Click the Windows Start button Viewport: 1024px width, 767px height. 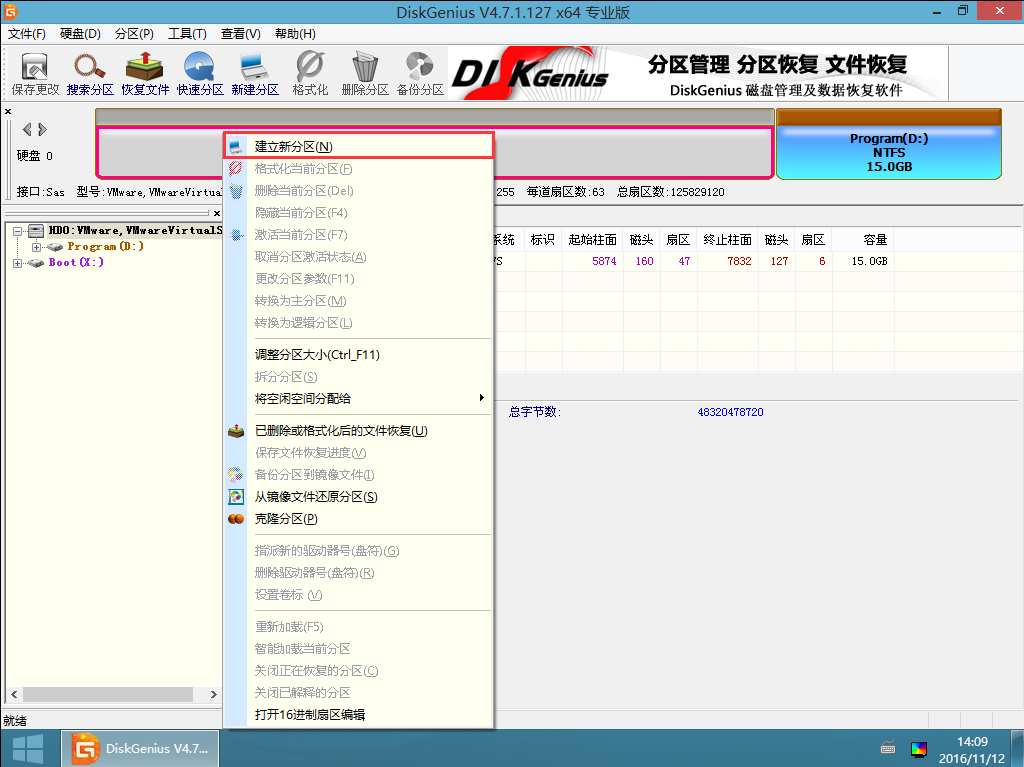pos(27,749)
